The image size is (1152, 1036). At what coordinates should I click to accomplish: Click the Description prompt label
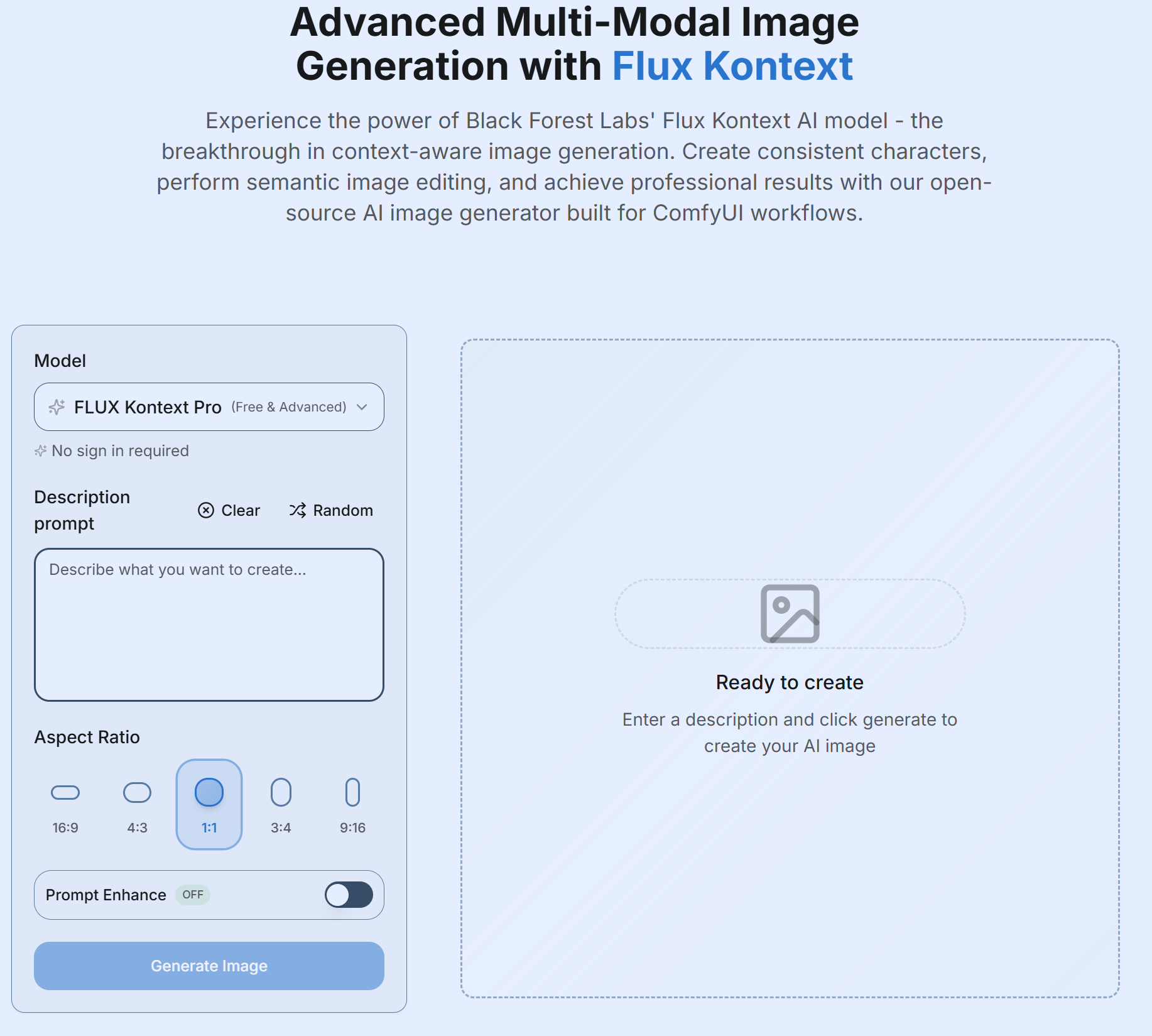tap(82, 510)
